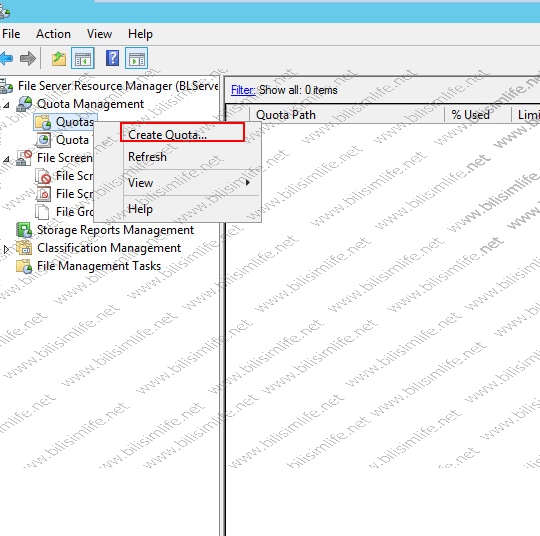Click the blue Help question mark icon
The height and width of the screenshot is (536, 540).
112,58
